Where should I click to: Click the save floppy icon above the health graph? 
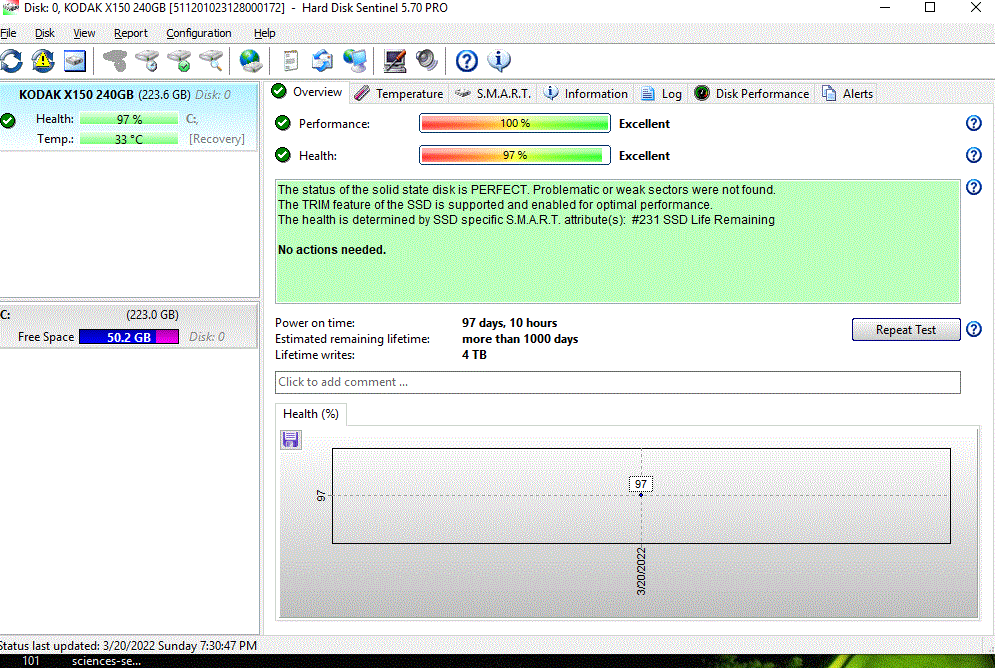[291, 439]
